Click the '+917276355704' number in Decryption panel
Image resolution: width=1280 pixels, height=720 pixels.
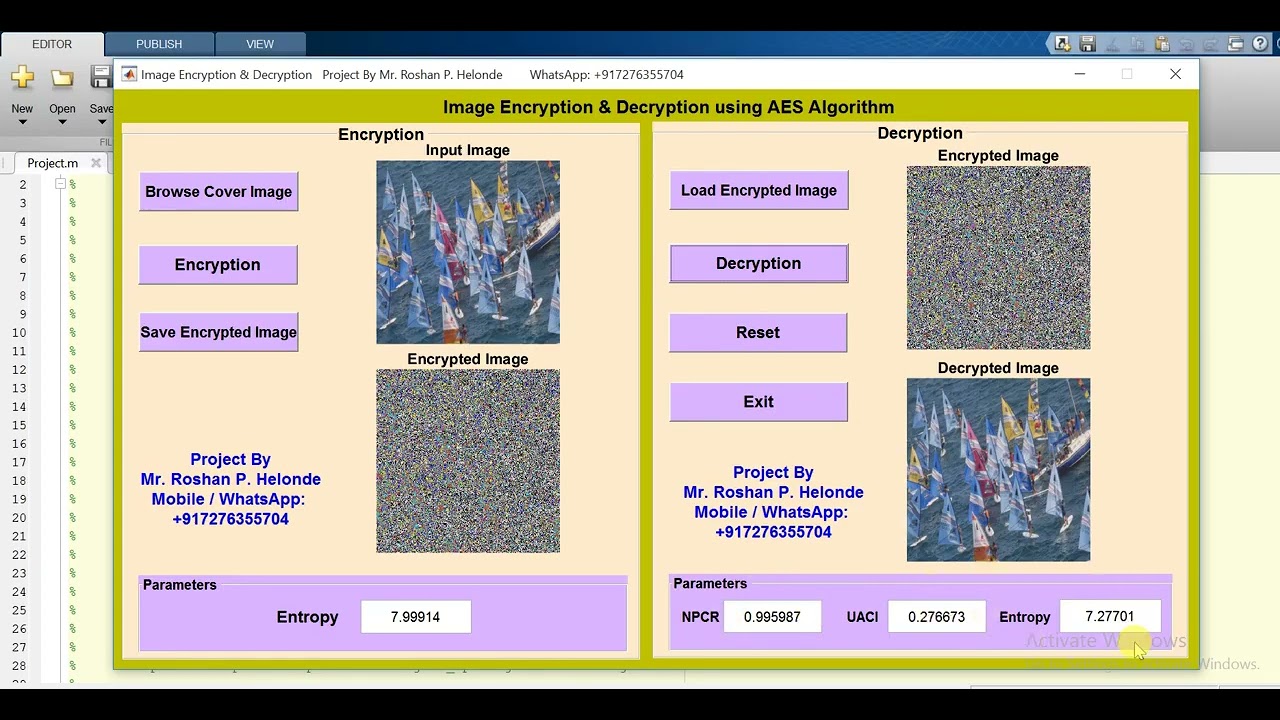click(773, 532)
